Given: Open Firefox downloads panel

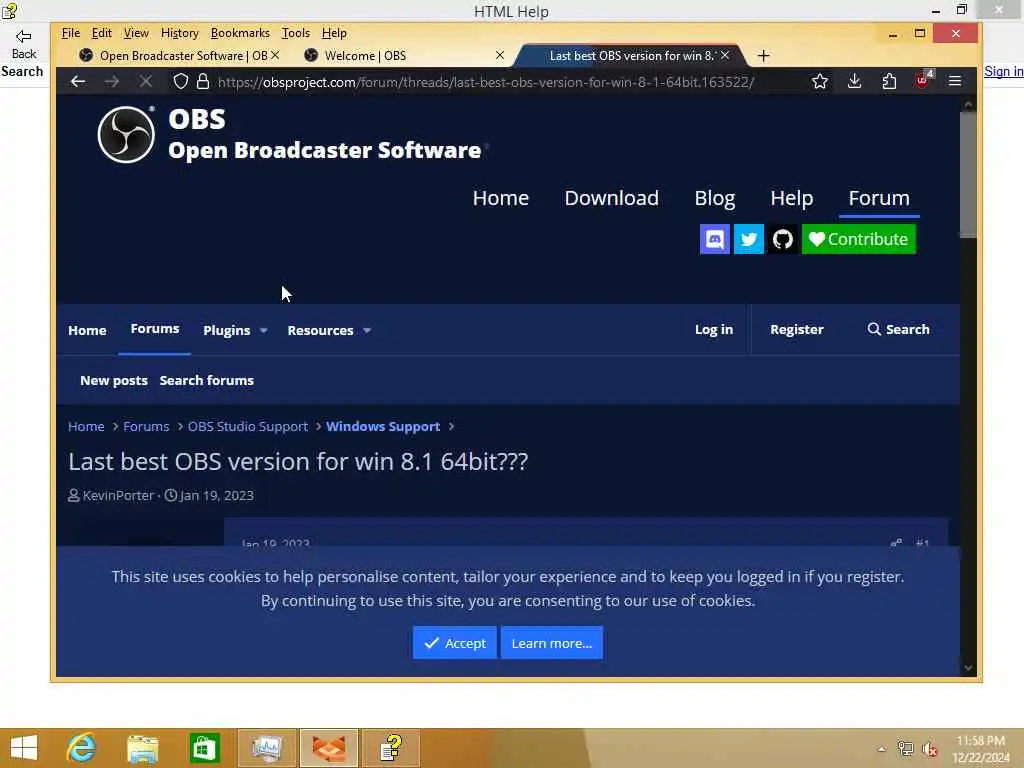Looking at the screenshot, I should point(854,81).
